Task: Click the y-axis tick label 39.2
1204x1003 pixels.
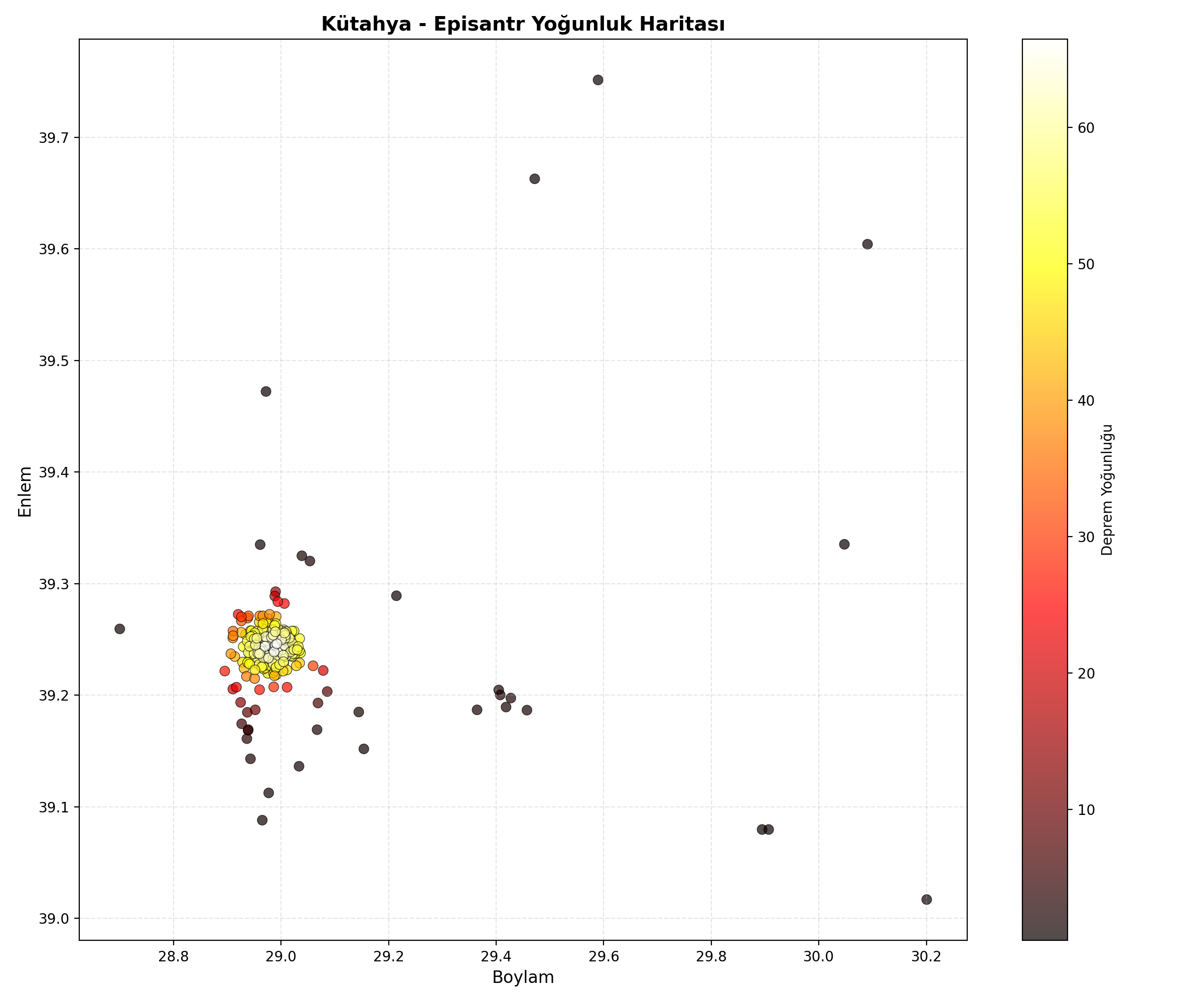Action: click(55, 696)
